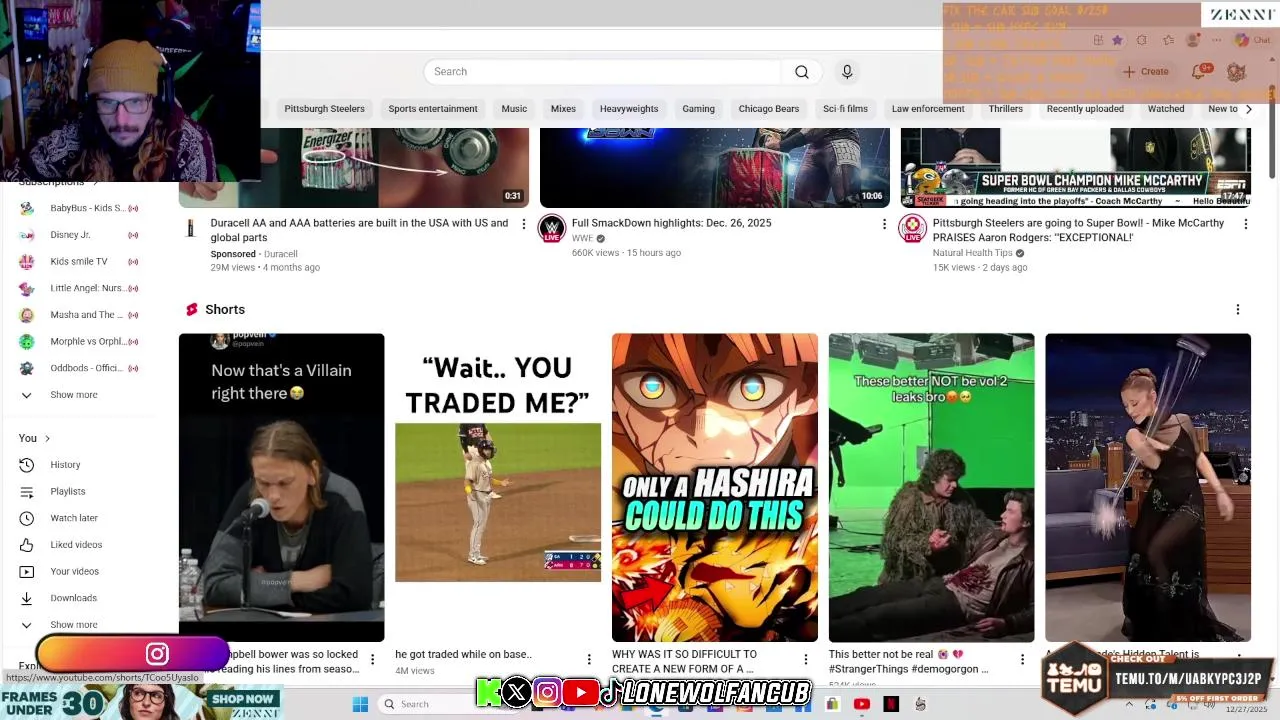1280x720 pixels.
Task: Select the Gaming filter chip
Action: (698, 109)
